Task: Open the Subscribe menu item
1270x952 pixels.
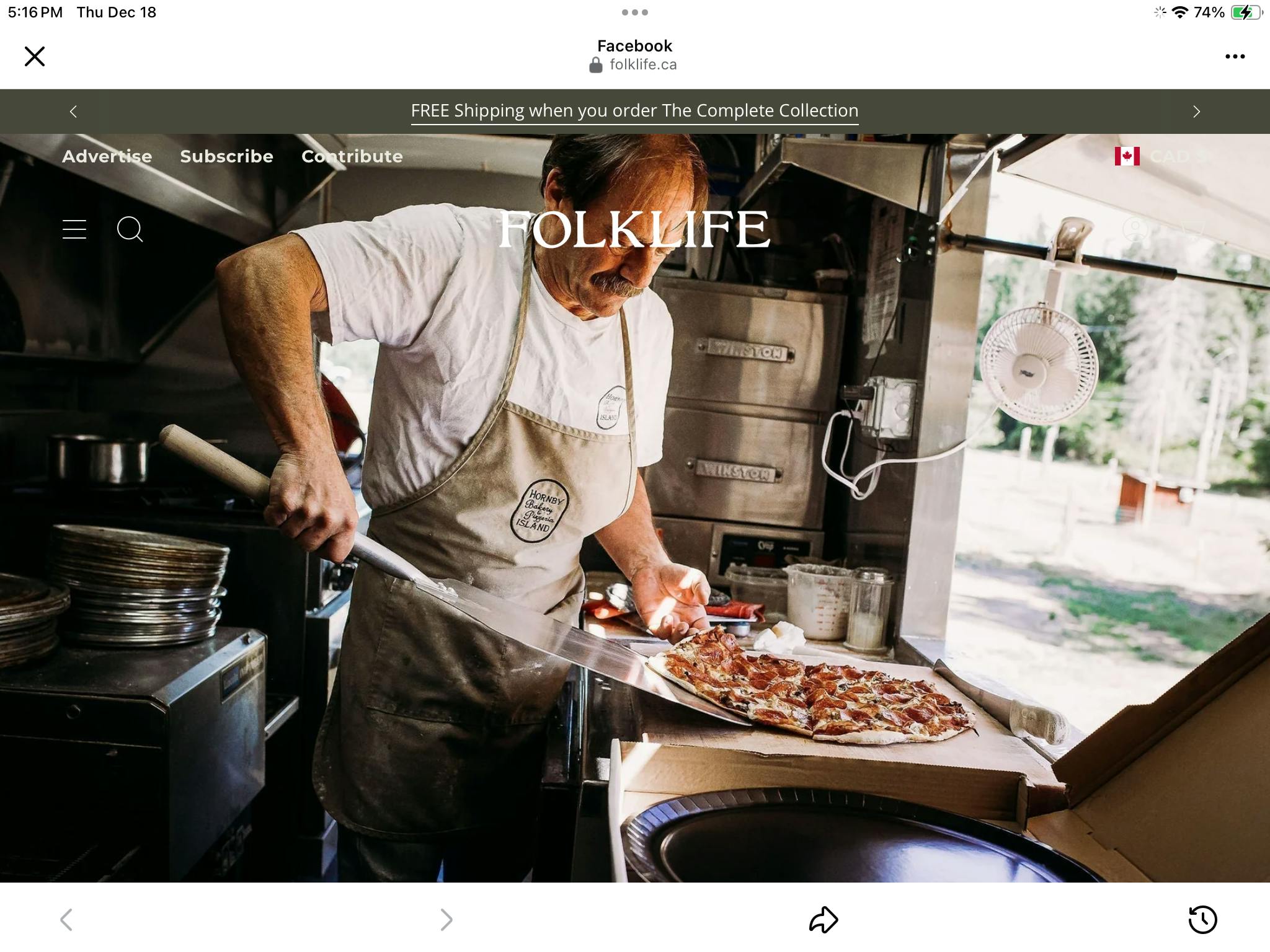Action: tap(226, 156)
